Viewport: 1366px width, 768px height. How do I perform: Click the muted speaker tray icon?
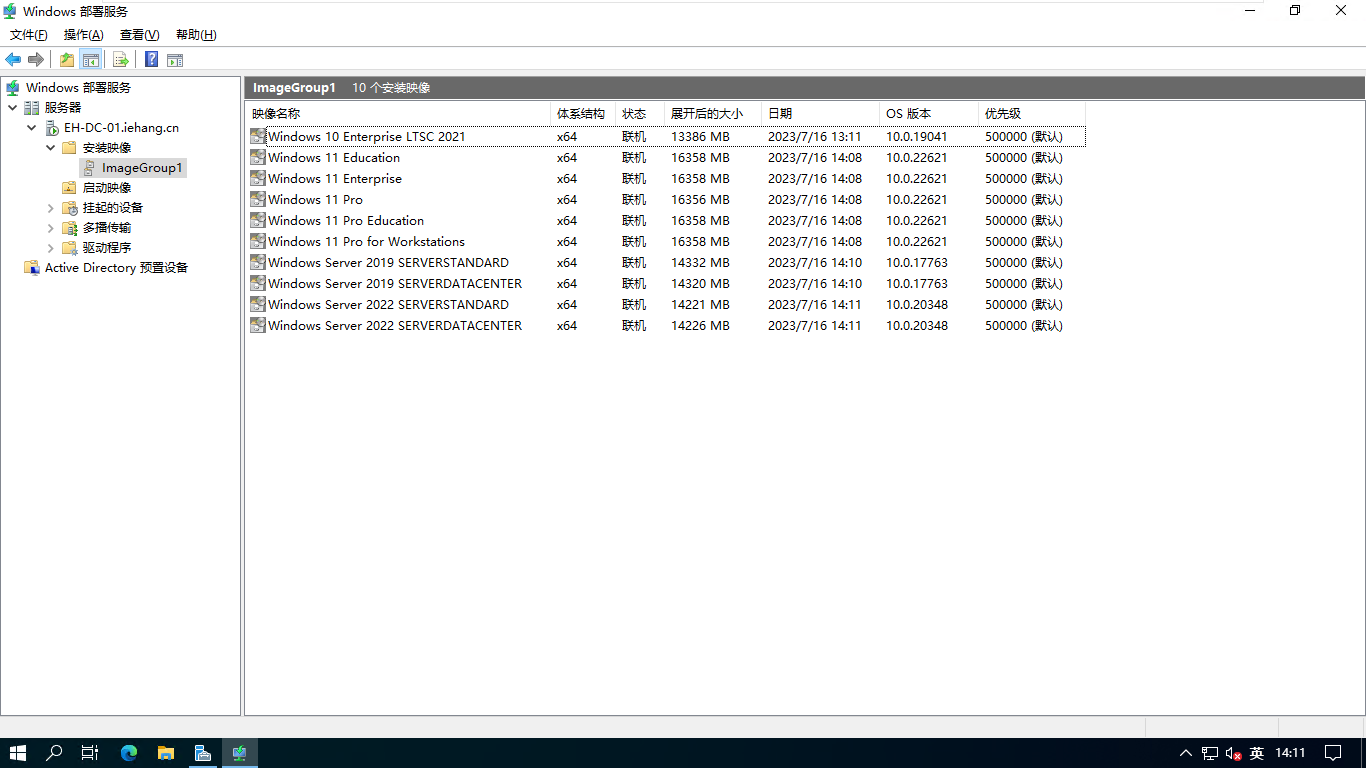(1233, 753)
